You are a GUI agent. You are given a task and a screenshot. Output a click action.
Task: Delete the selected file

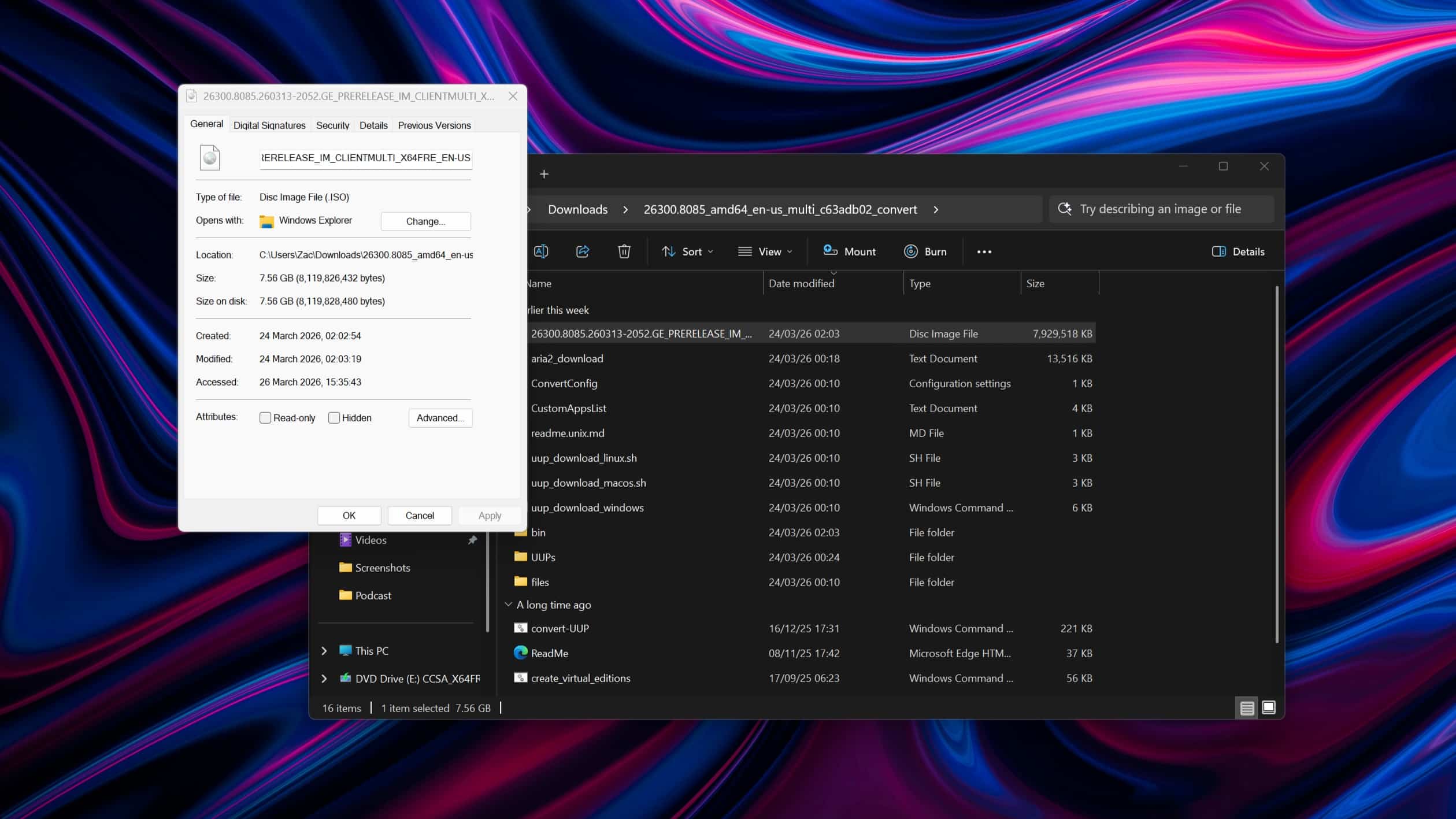(x=624, y=251)
